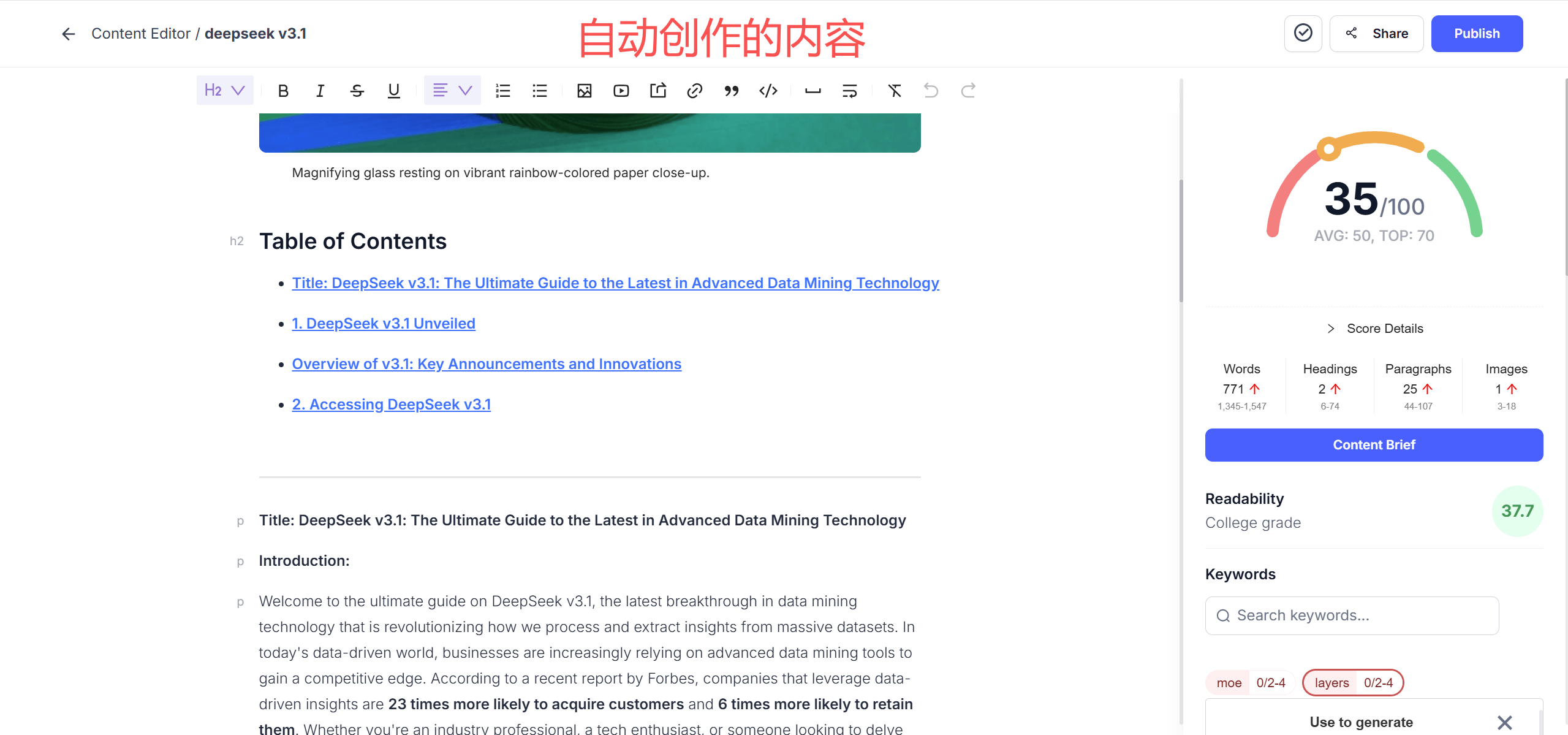Insert a code block

click(768, 90)
